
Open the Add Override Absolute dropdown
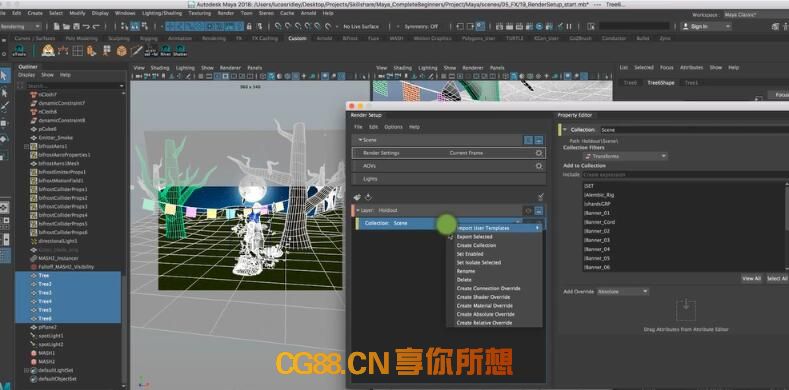click(622, 291)
